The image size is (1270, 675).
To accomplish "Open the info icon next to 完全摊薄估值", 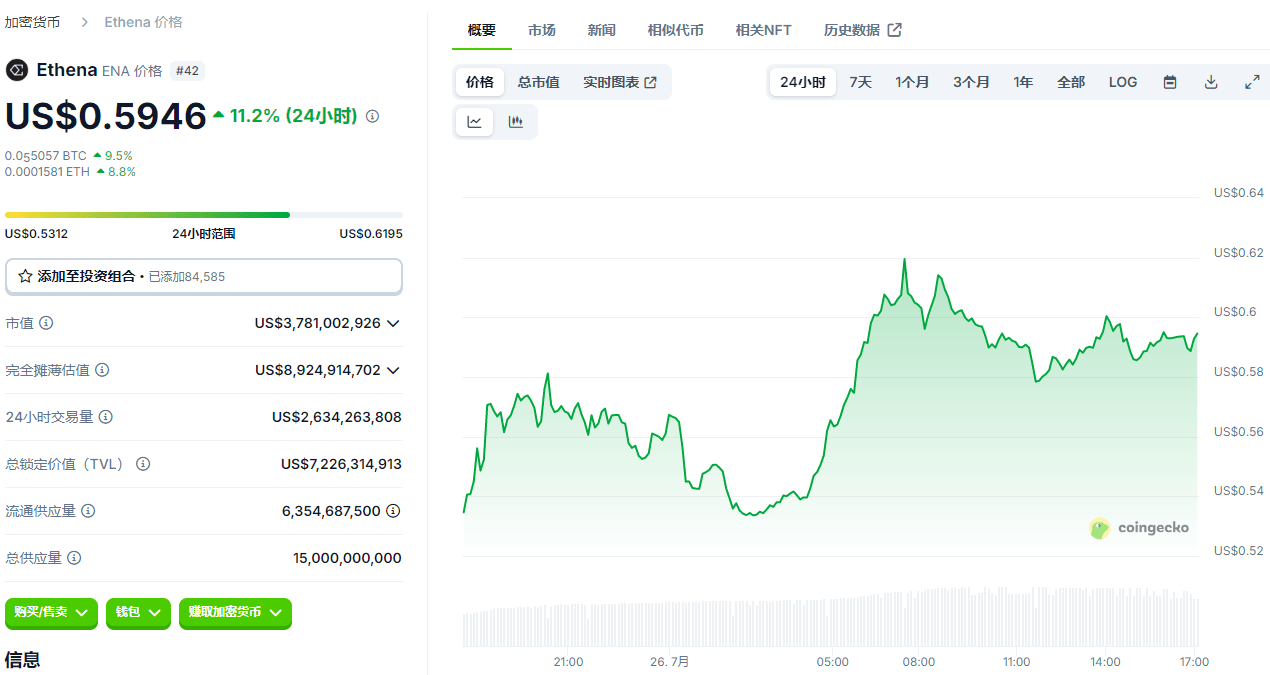I will click(102, 370).
